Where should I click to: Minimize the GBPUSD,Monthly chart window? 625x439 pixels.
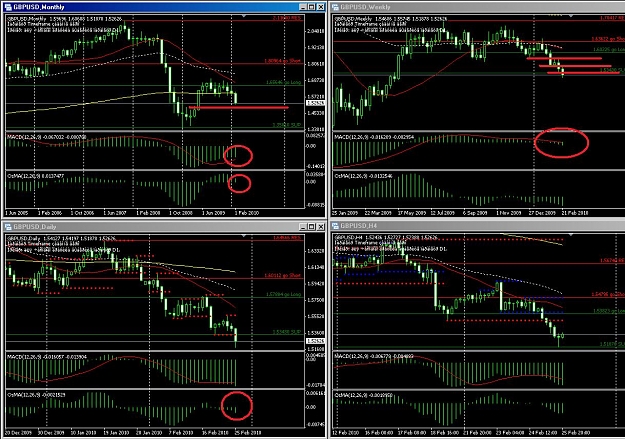(303, 7)
